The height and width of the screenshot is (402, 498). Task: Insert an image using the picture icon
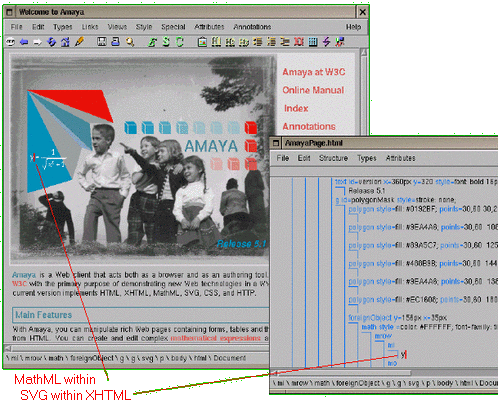click(202, 42)
